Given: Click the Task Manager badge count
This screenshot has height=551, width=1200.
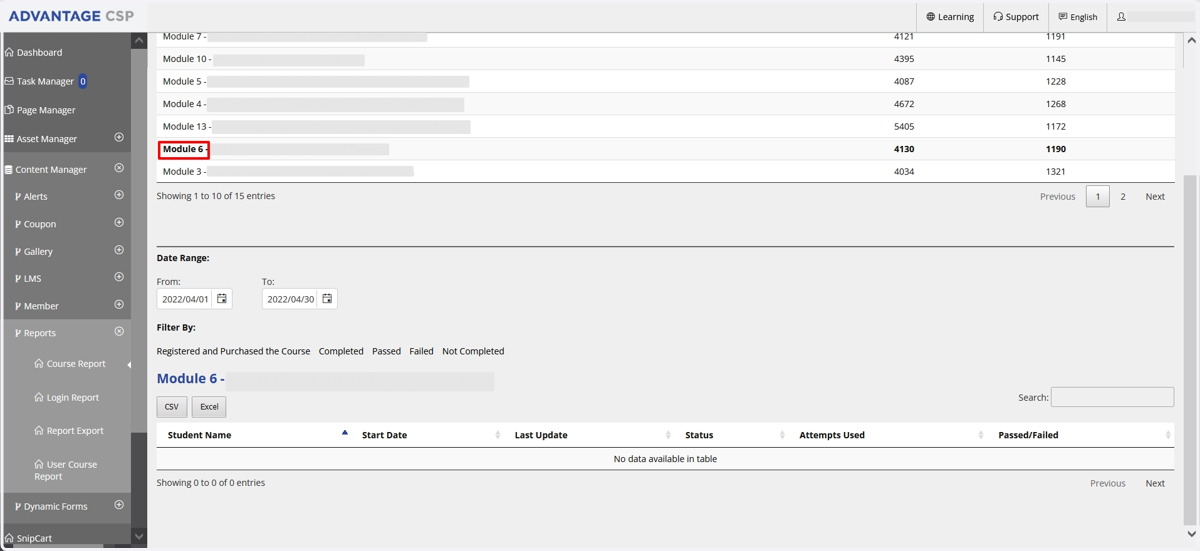Looking at the screenshot, I should [x=83, y=81].
